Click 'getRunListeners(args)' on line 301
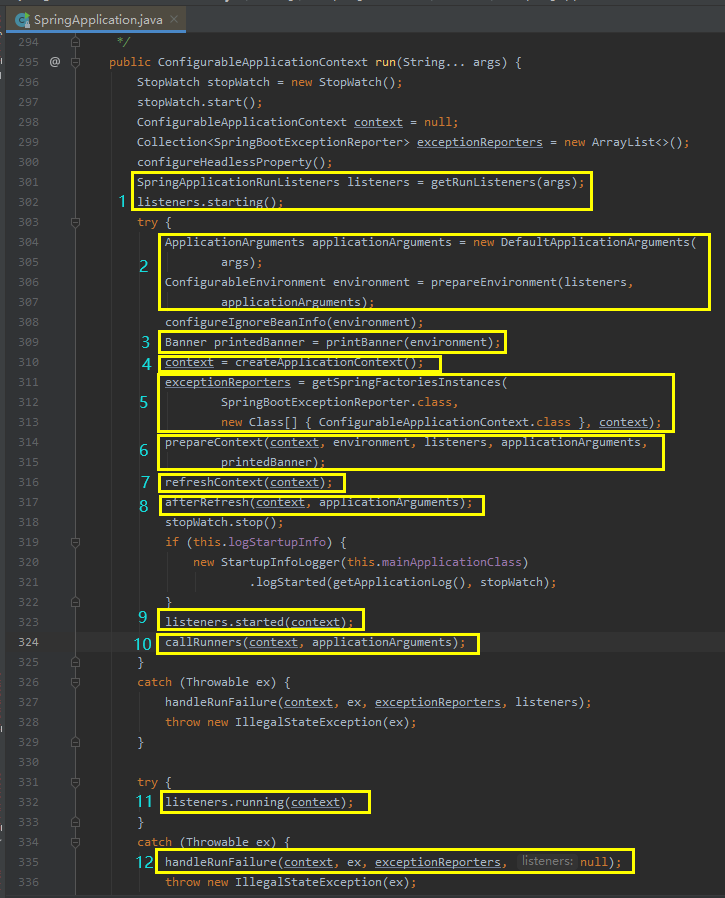Image resolution: width=725 pixels, height=898 pixels. [504, 182]
